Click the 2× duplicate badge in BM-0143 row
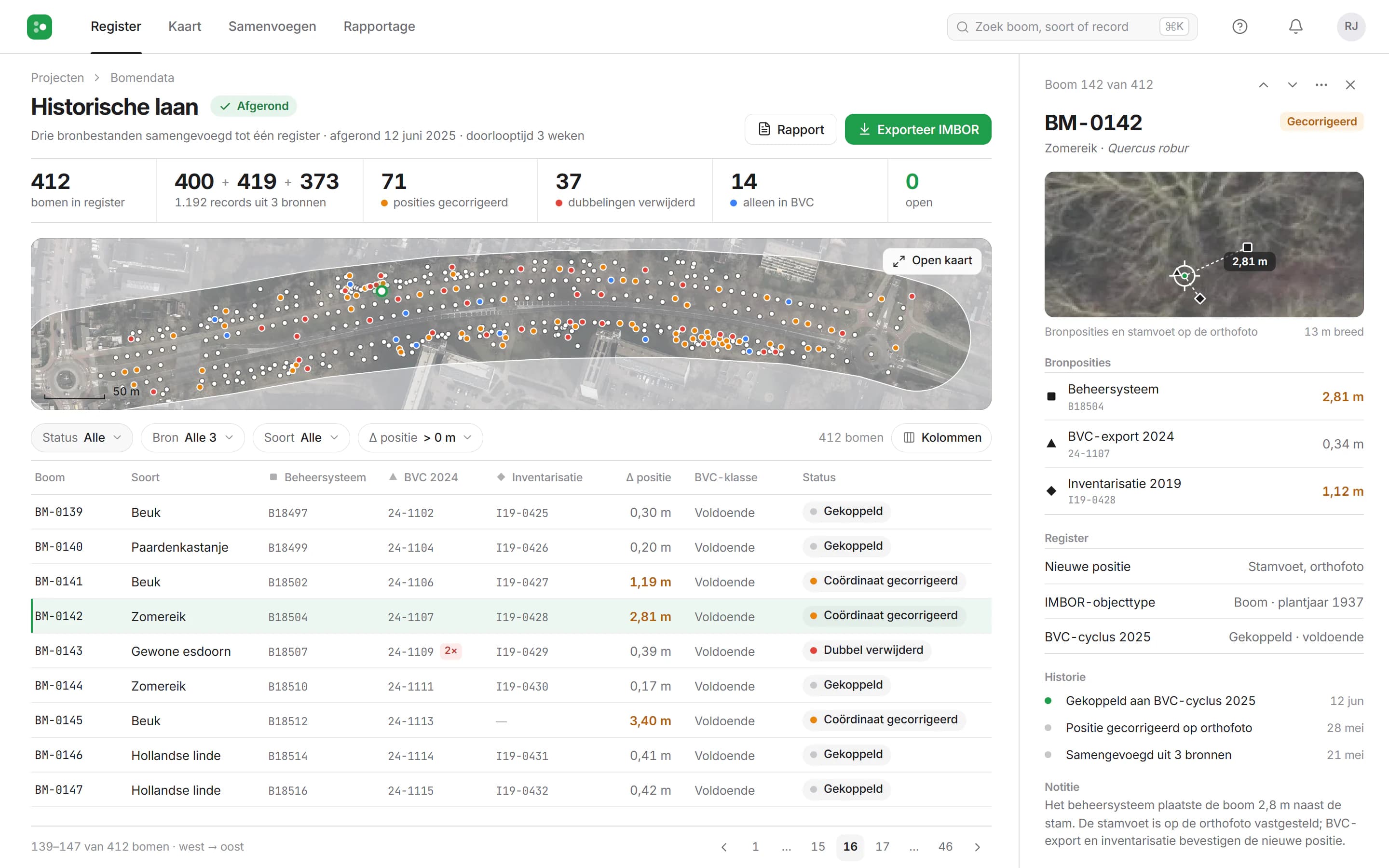Screen dimensions: 1389x868 pyautogui.click(x=450, y=651)
